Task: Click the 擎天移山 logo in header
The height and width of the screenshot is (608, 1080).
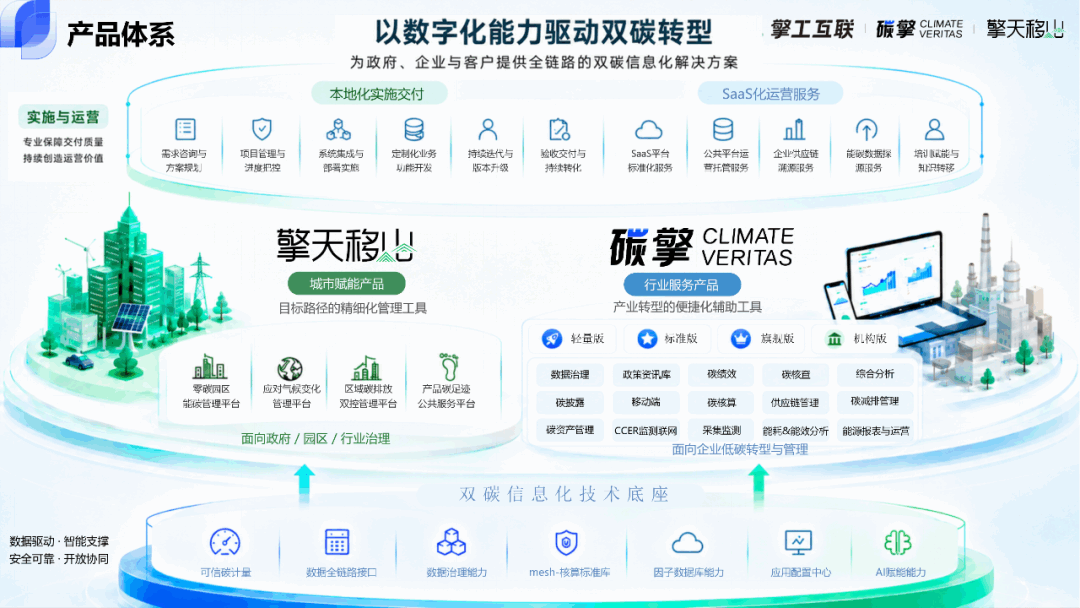Action: pos(1025,29)
